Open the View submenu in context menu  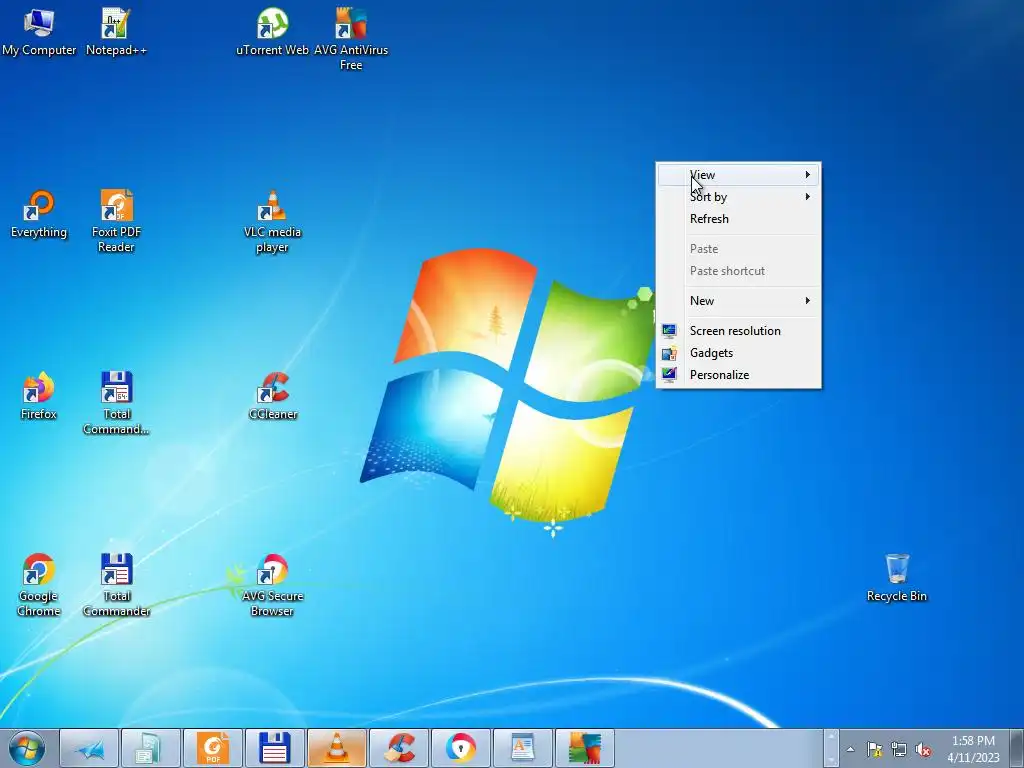coord(739,174)
